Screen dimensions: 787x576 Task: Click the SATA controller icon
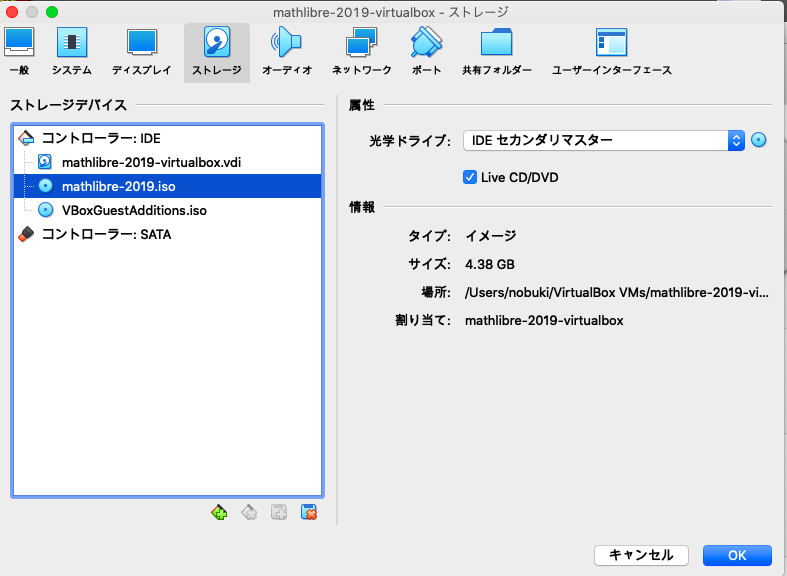26,234
